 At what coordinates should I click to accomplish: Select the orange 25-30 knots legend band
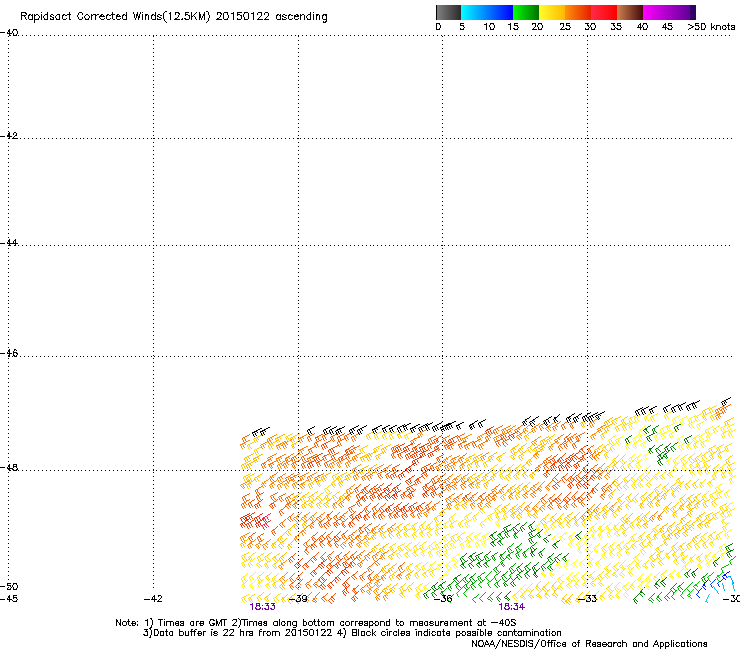pos(578,12)
